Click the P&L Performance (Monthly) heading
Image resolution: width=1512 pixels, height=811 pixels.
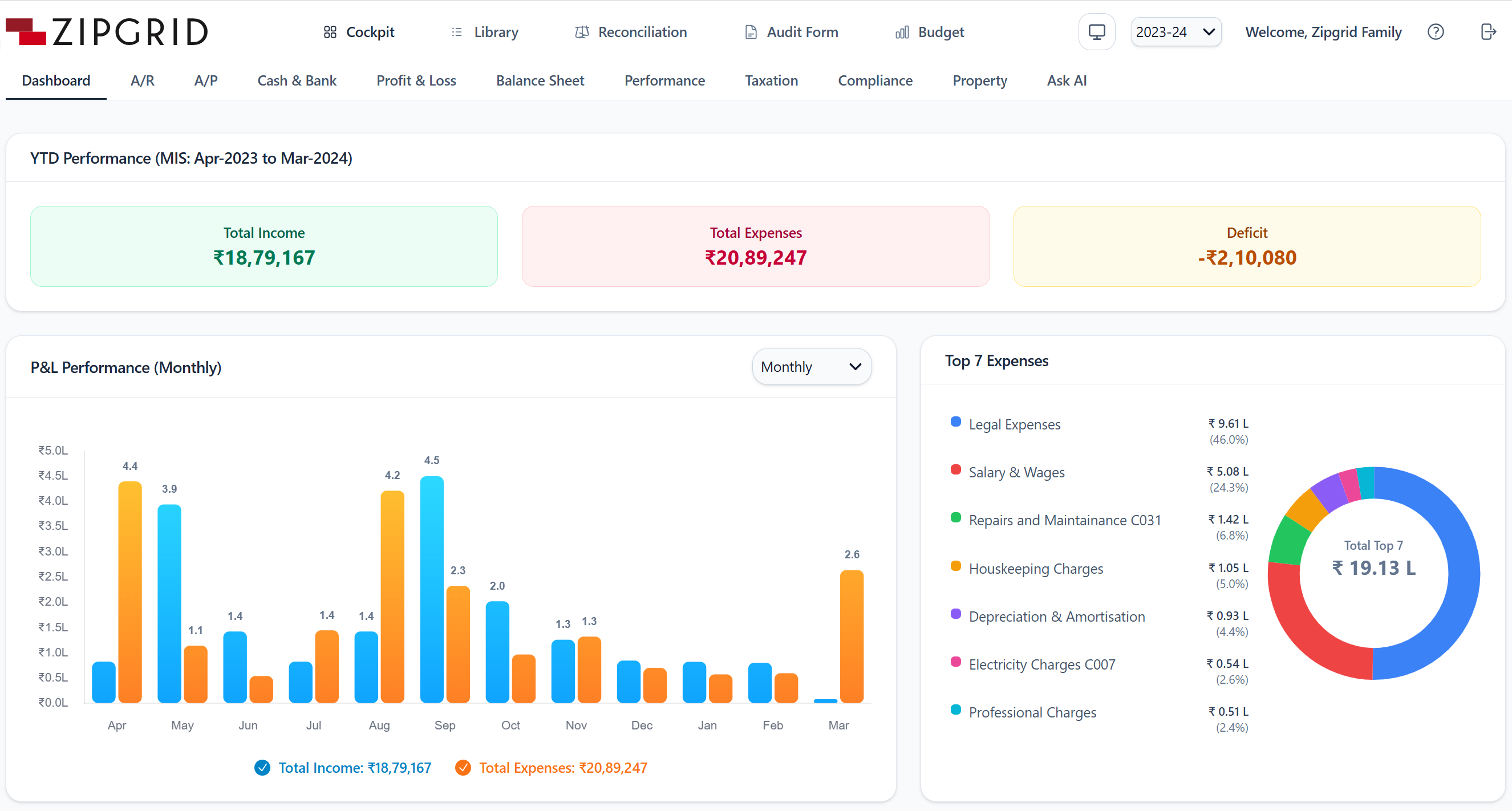125,367
